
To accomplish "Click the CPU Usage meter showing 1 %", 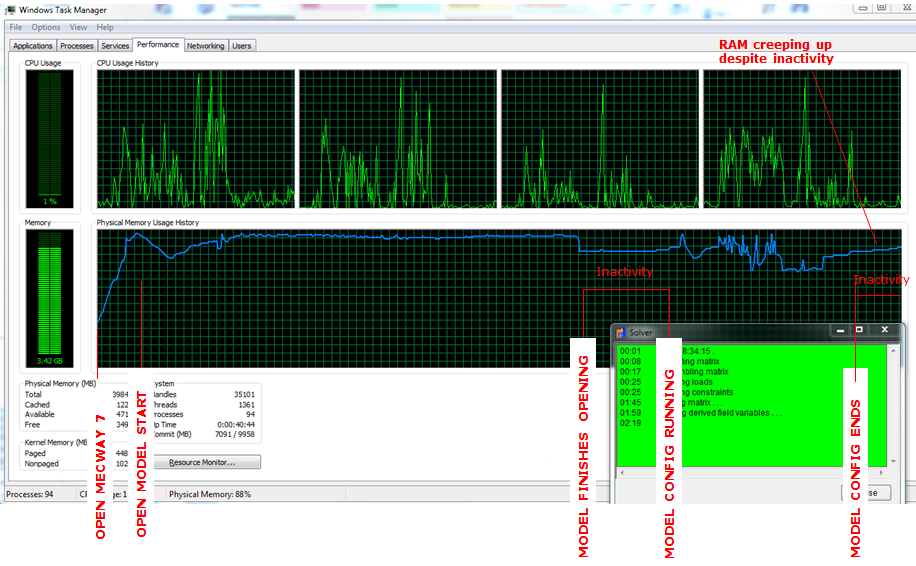I will point(50,139).
